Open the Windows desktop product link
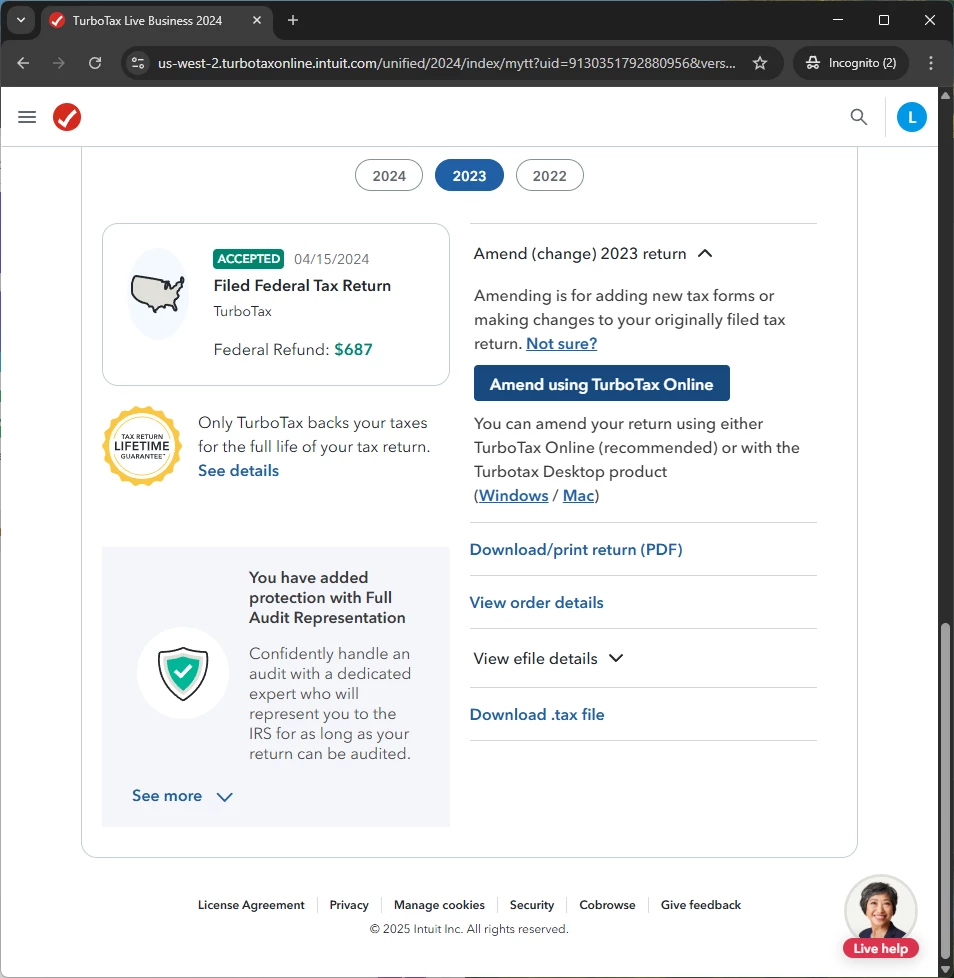Viewport: 954px width, 978px height. (x=513, y=496)
